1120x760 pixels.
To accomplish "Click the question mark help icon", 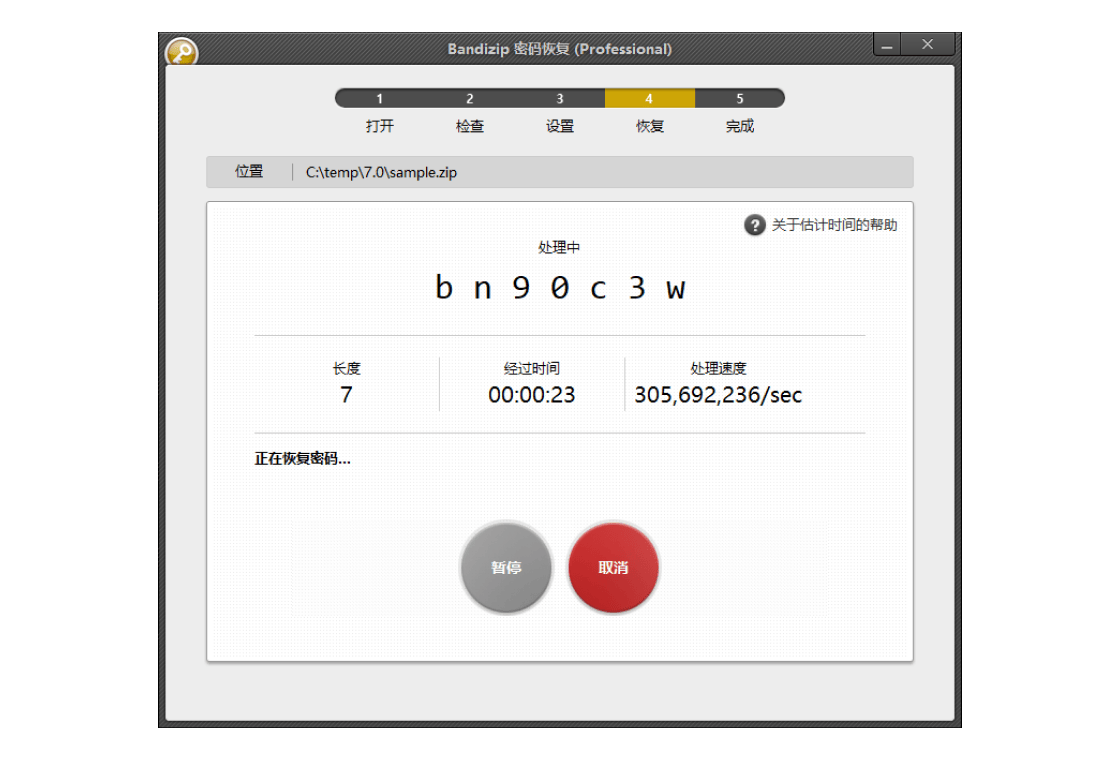I will [754, 225].
